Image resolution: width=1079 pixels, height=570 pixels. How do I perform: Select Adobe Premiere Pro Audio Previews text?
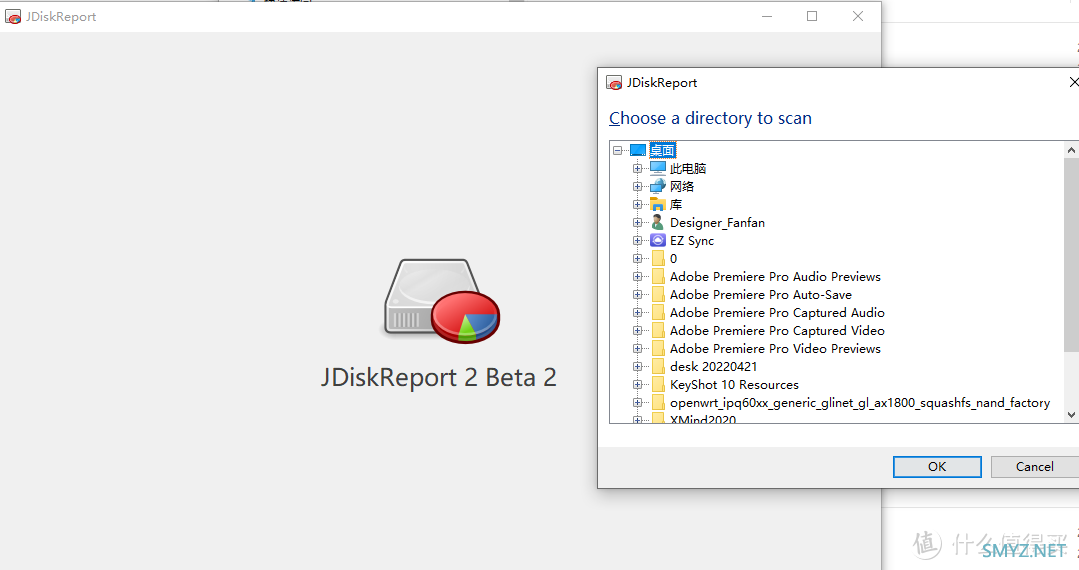pyautogui.click(x=775, y=276)
